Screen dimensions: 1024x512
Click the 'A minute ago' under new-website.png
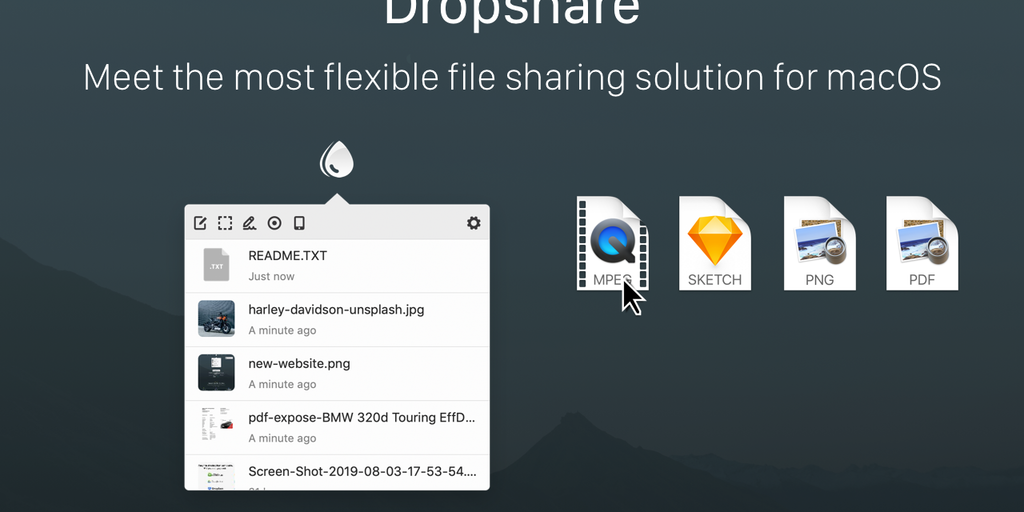[x=282, y=385]
